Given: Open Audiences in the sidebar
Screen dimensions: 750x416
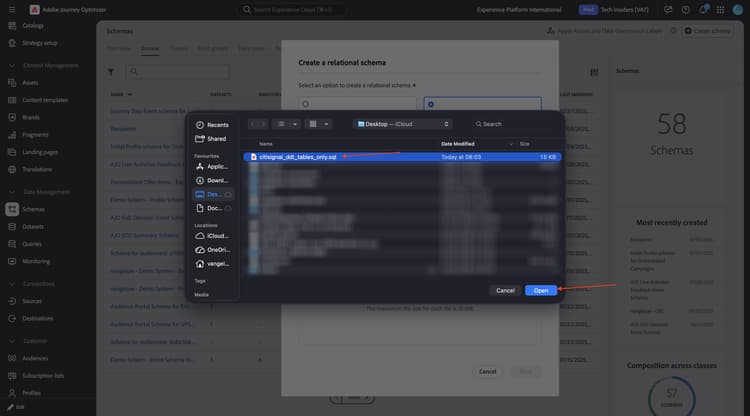Looking at the screenshot, I should [x=35, y=358].
